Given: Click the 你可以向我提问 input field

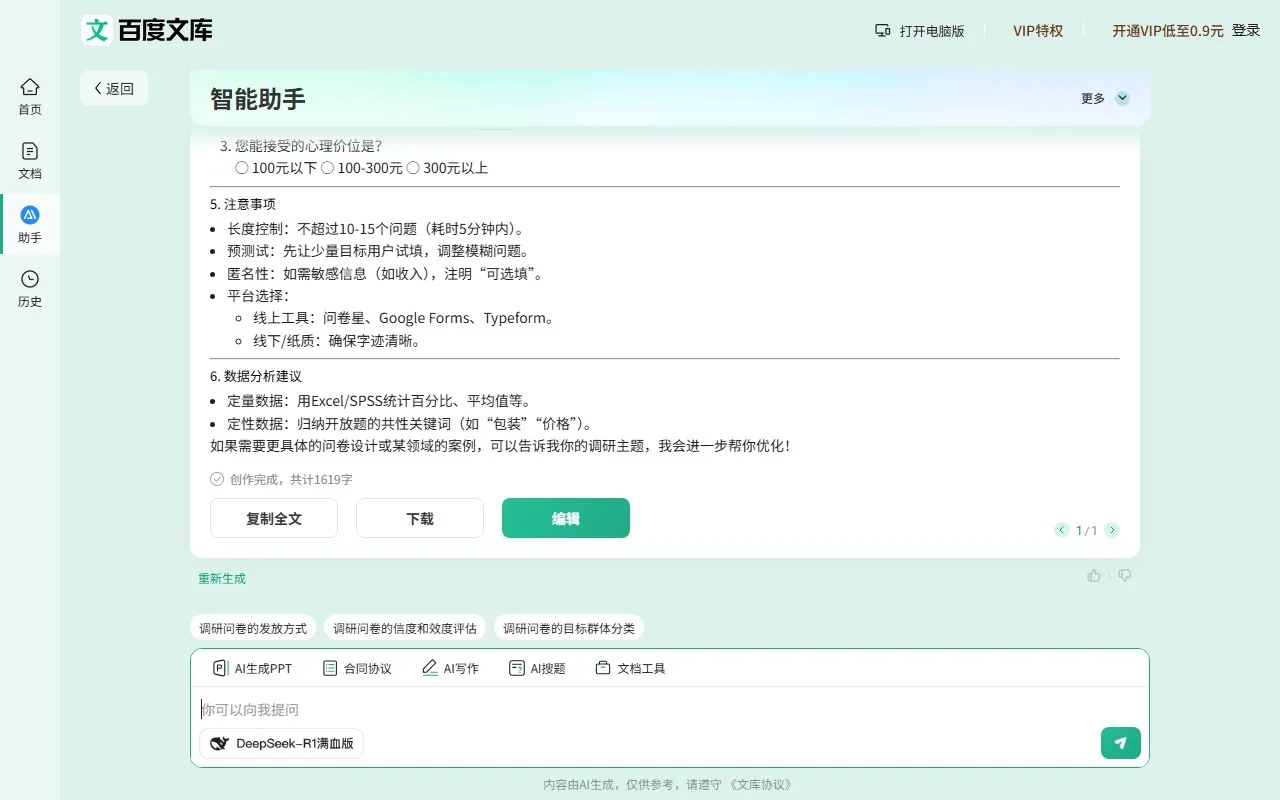Looking at the screenshot, I should click(x=640, y=709).
